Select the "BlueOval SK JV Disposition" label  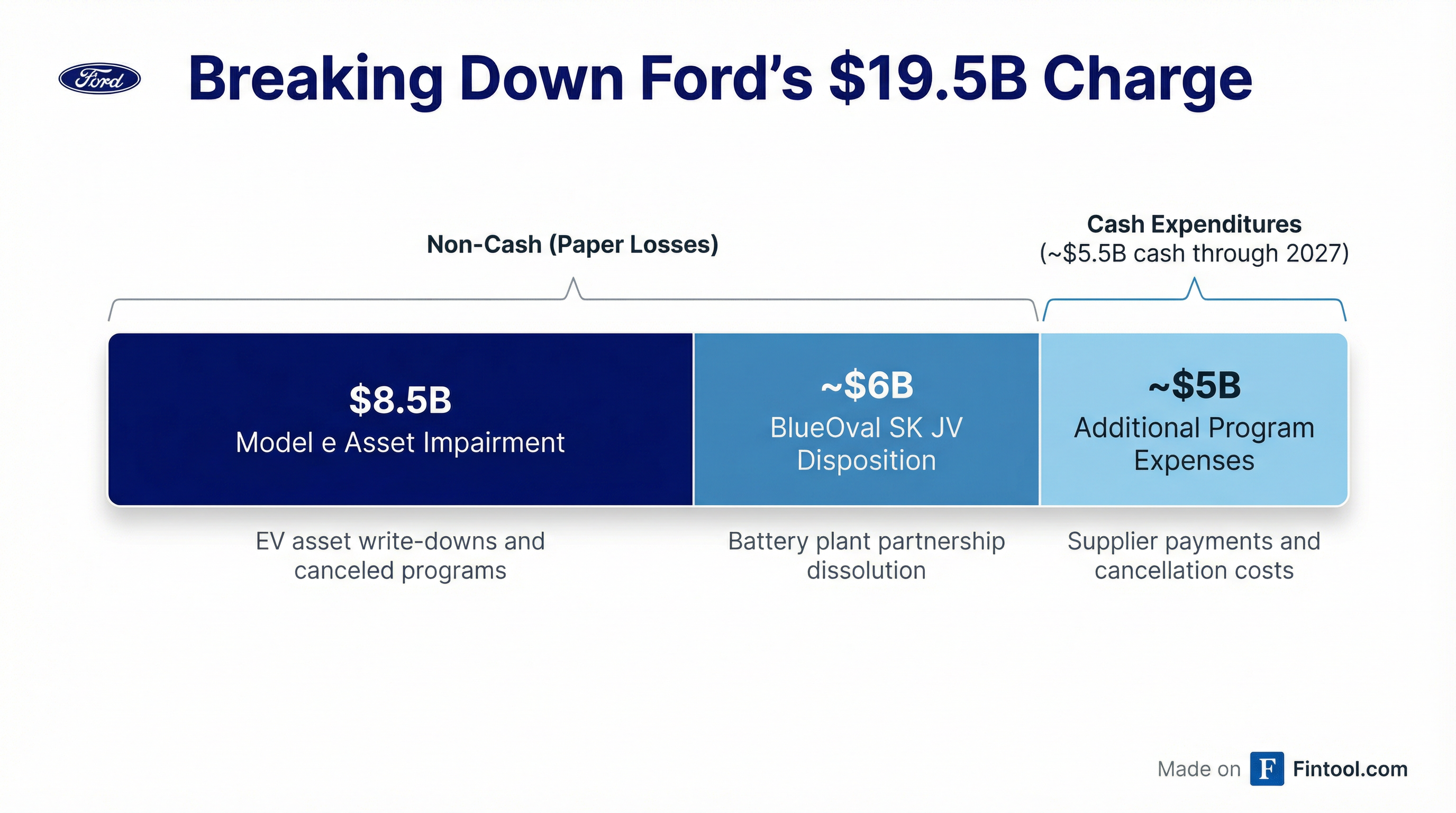(867, 444)
